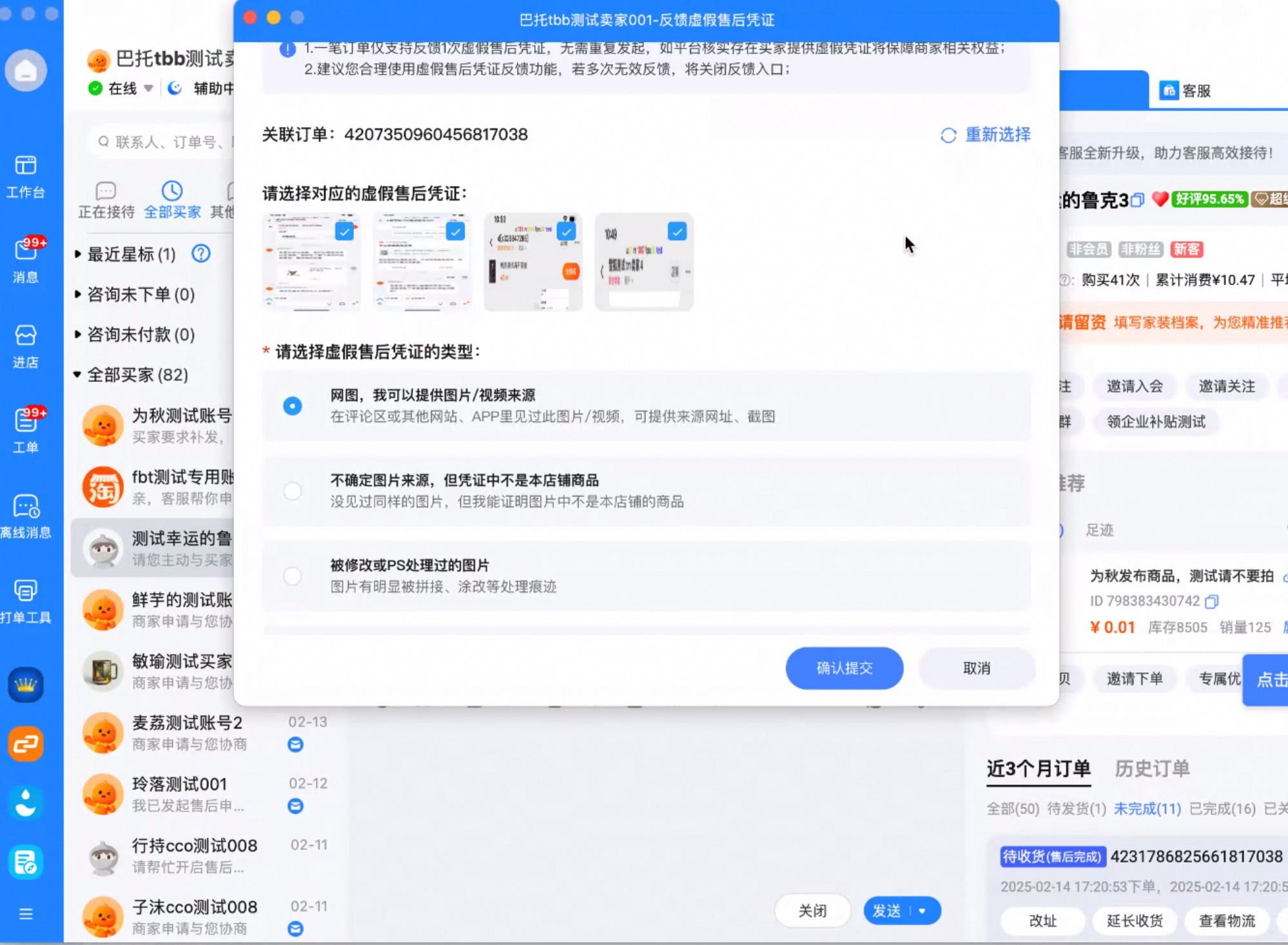Click the 关闭 button in chat

coord(812,911)
